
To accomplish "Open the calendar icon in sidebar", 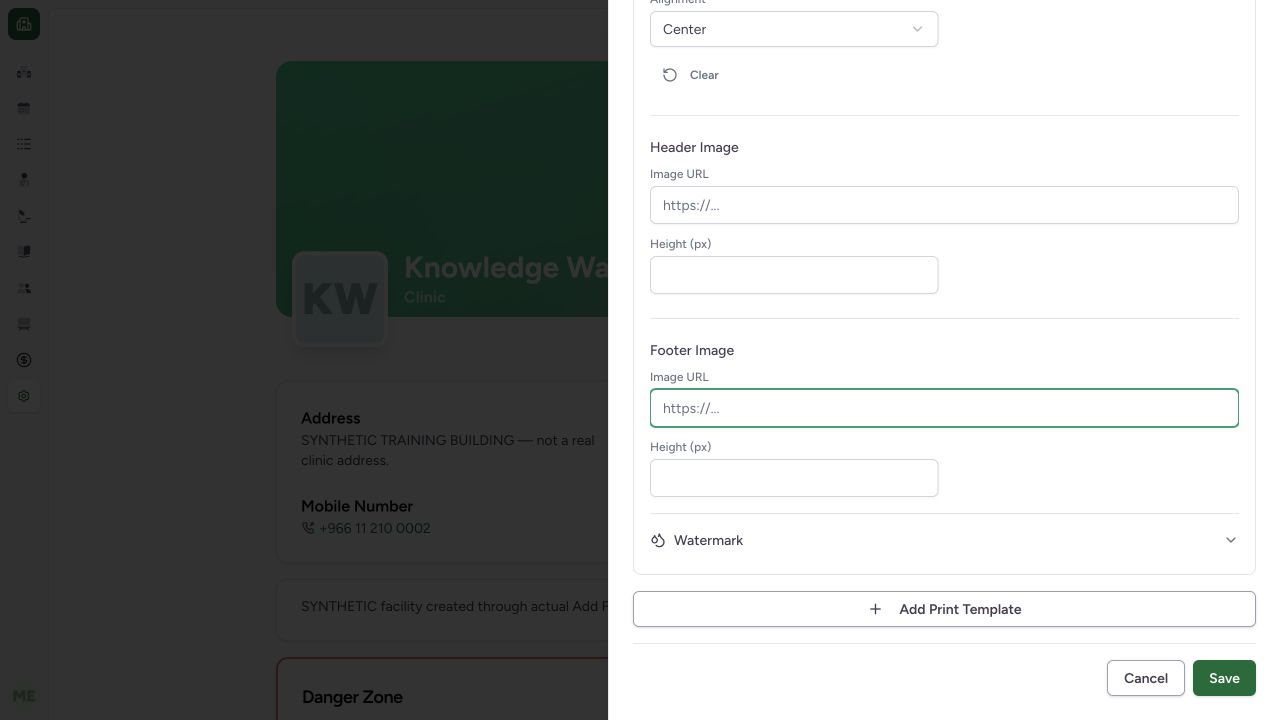I will click(24, 108).
